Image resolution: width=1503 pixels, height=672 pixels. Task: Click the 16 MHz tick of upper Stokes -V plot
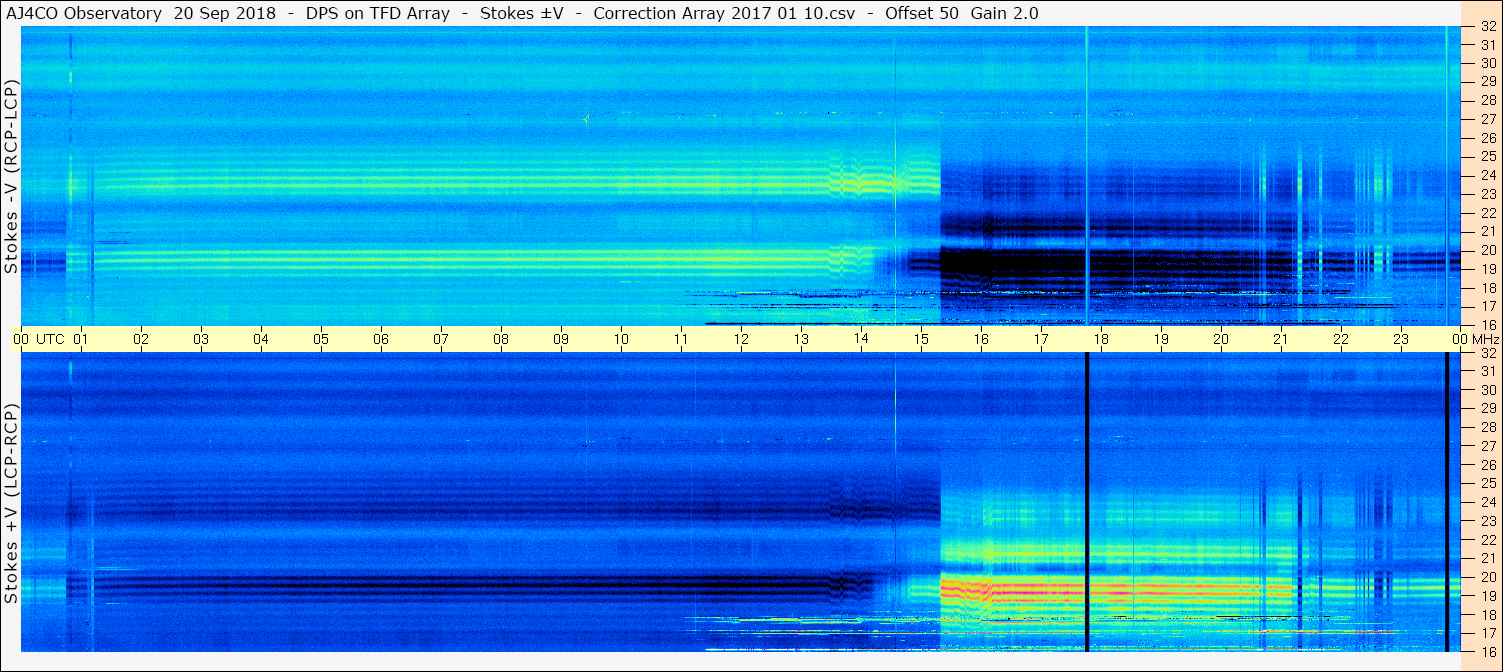tap(1487, 325)
